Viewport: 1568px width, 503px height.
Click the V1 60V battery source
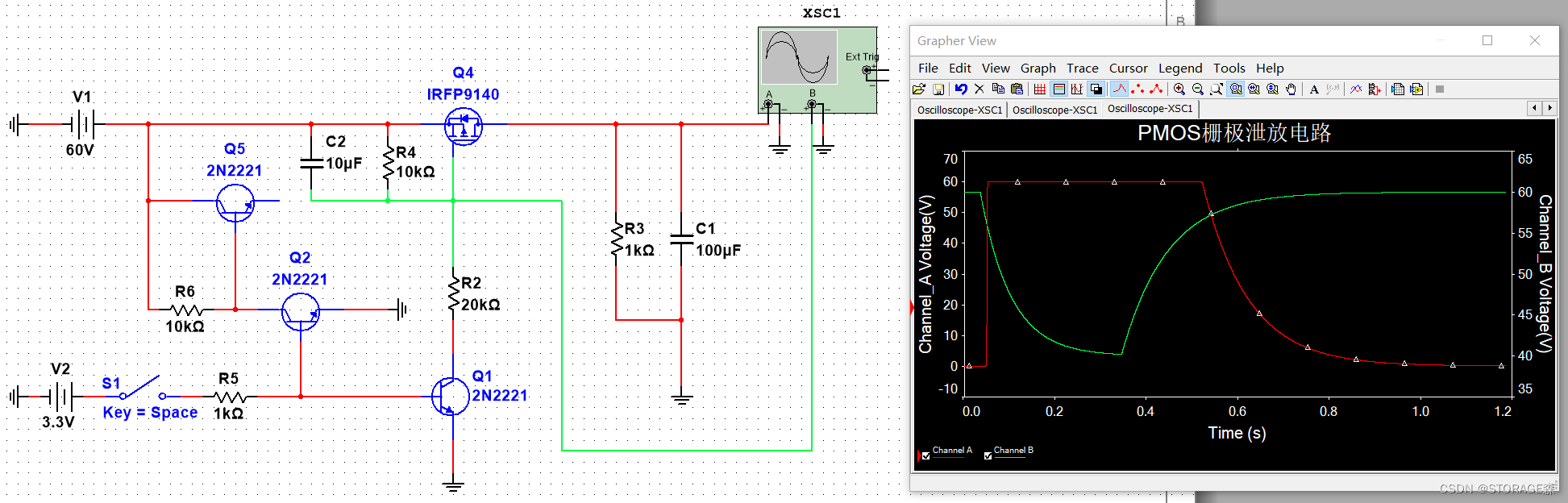(x=81, y=124)
